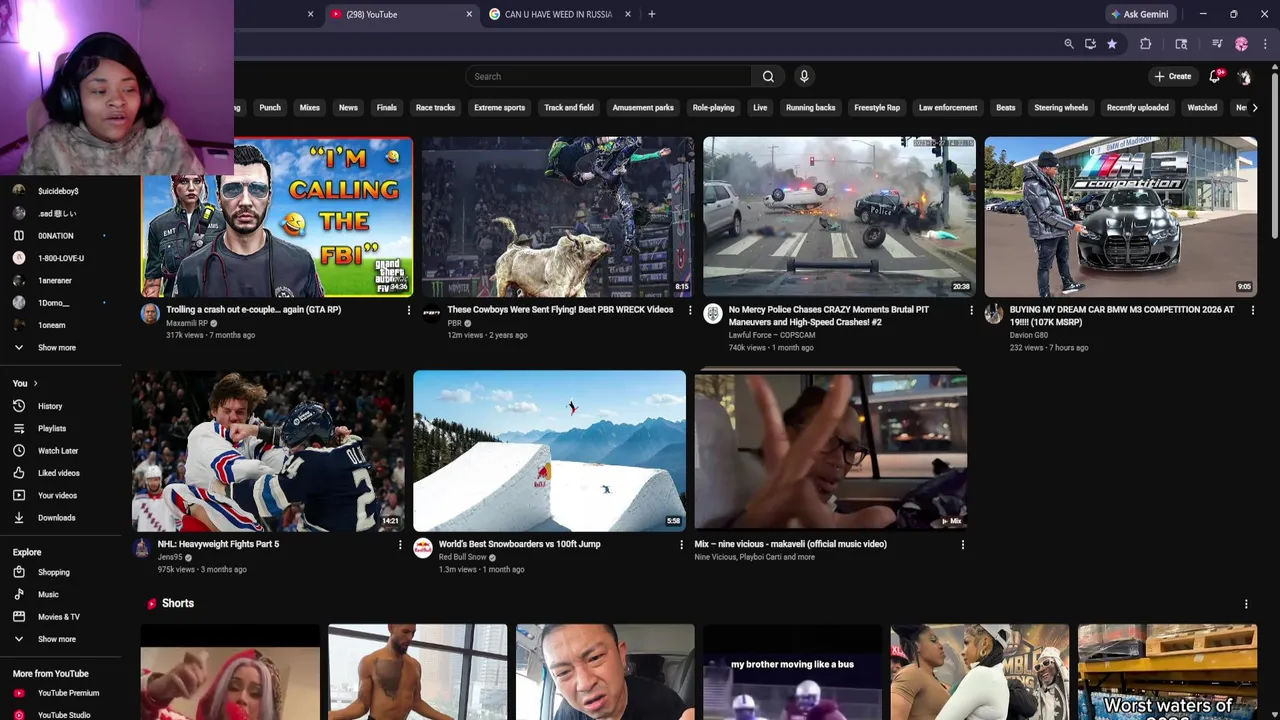This screenshot has width=1280, height=720.
Task: Open the BMW M3 Competition thumbnail
Action: (1120, 217)
